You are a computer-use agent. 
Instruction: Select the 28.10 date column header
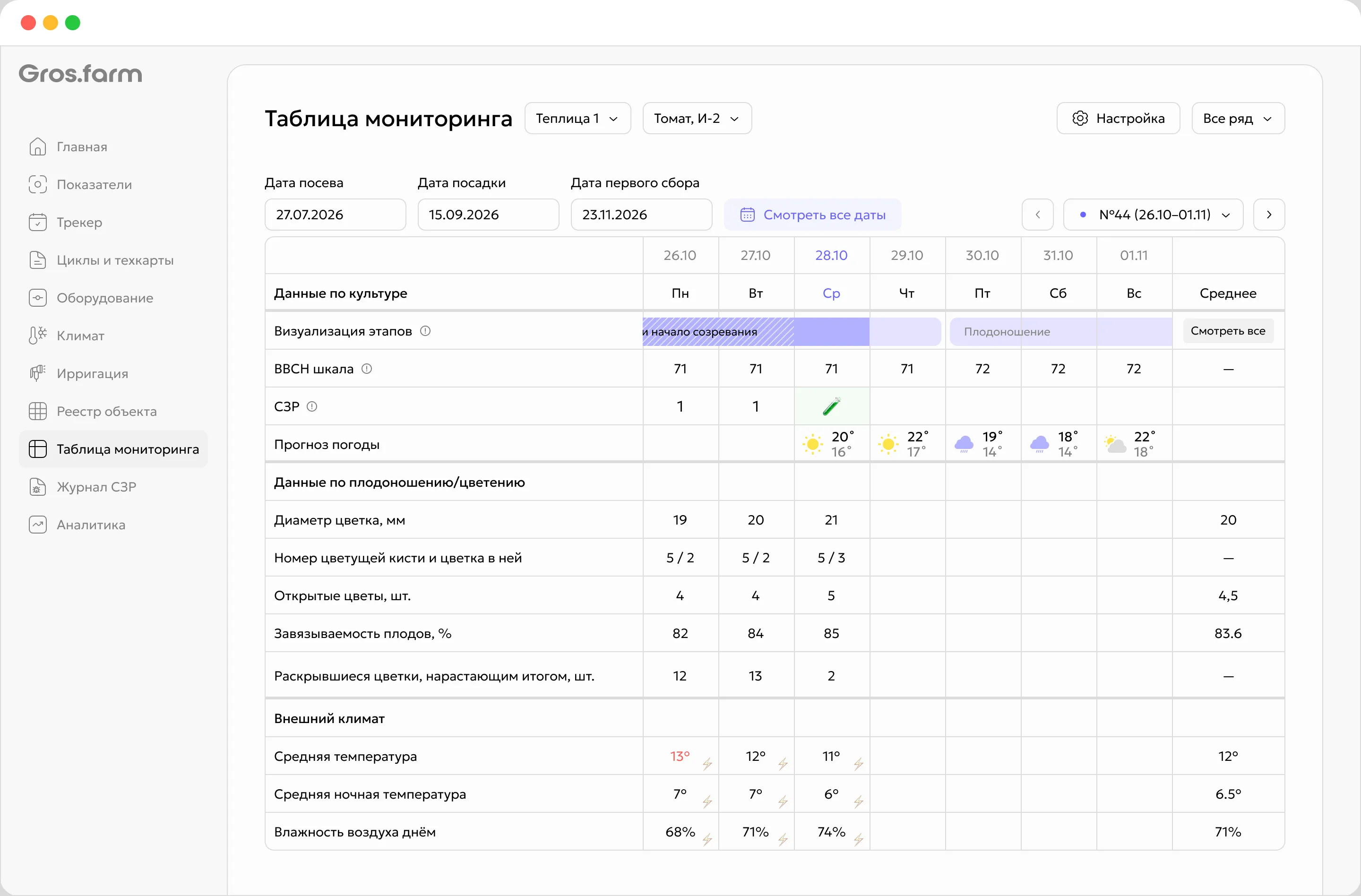tap(831, 255)
